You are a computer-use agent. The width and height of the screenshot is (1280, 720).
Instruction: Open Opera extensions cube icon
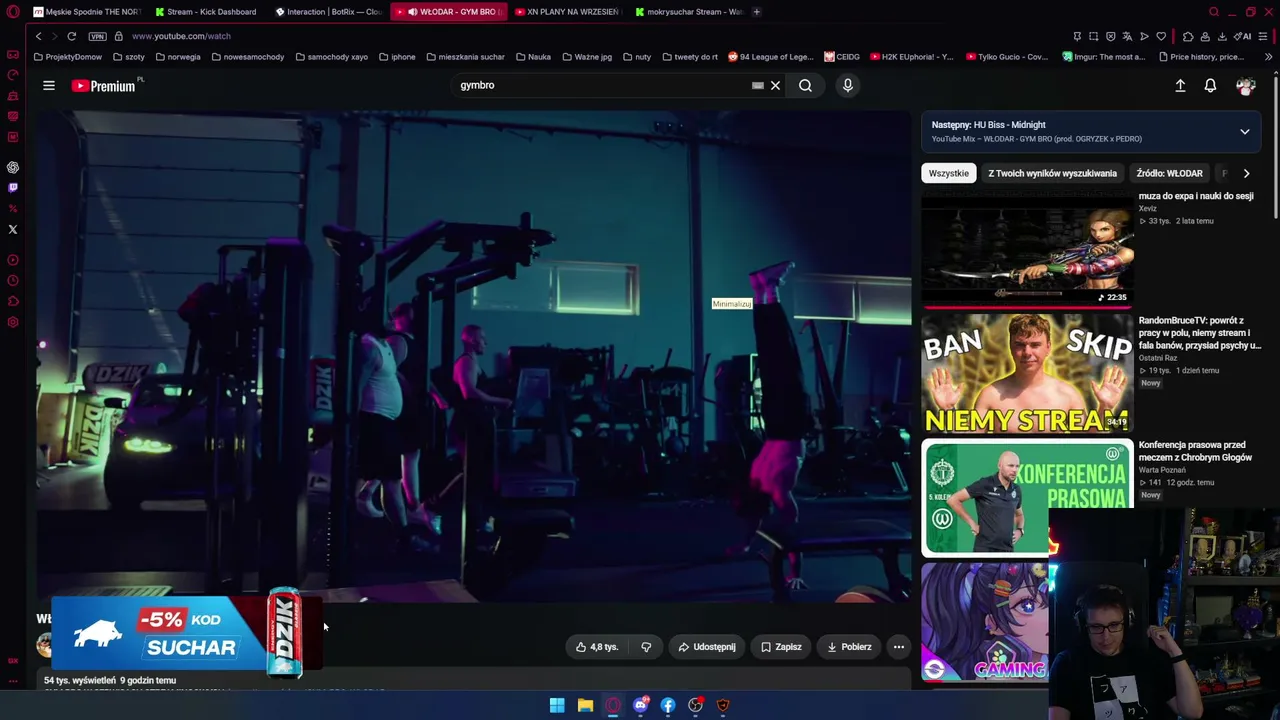click(1188, 36)
